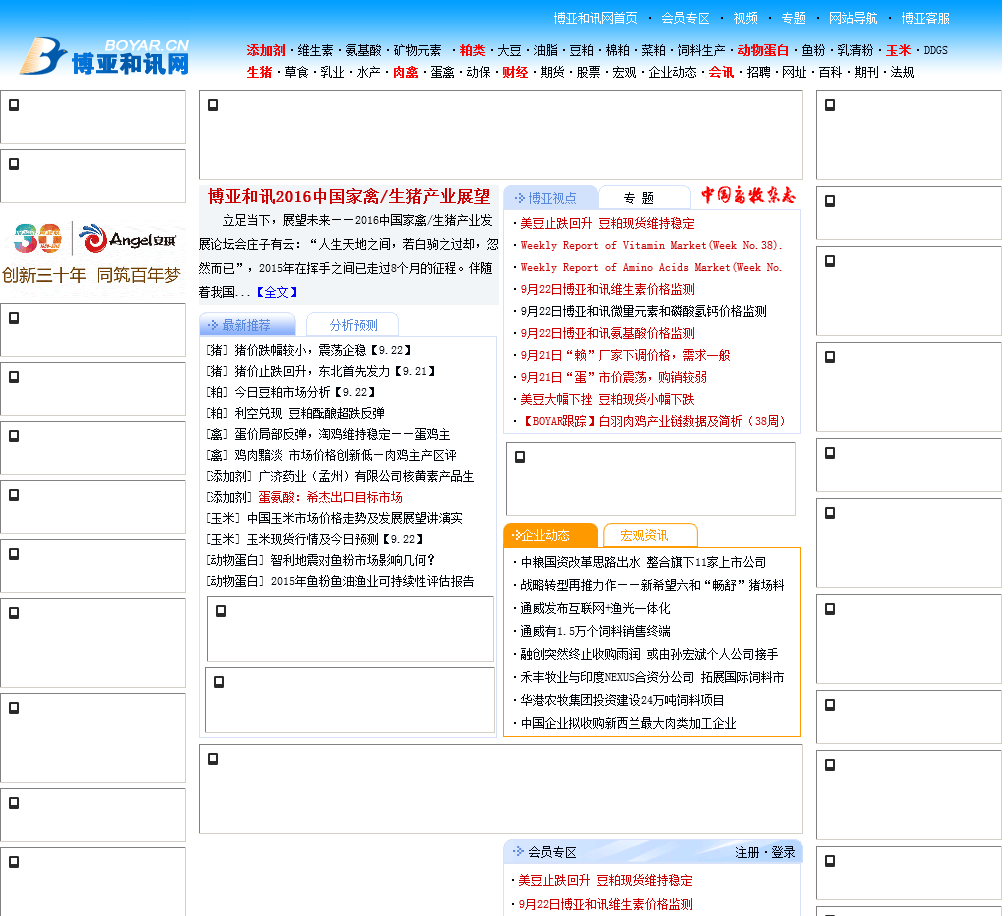Image resolution: width=1008 pixels, height=916 pixels.
Task: Open 通威发布互联网+渔光一体化 article
Action: [595, 608]
